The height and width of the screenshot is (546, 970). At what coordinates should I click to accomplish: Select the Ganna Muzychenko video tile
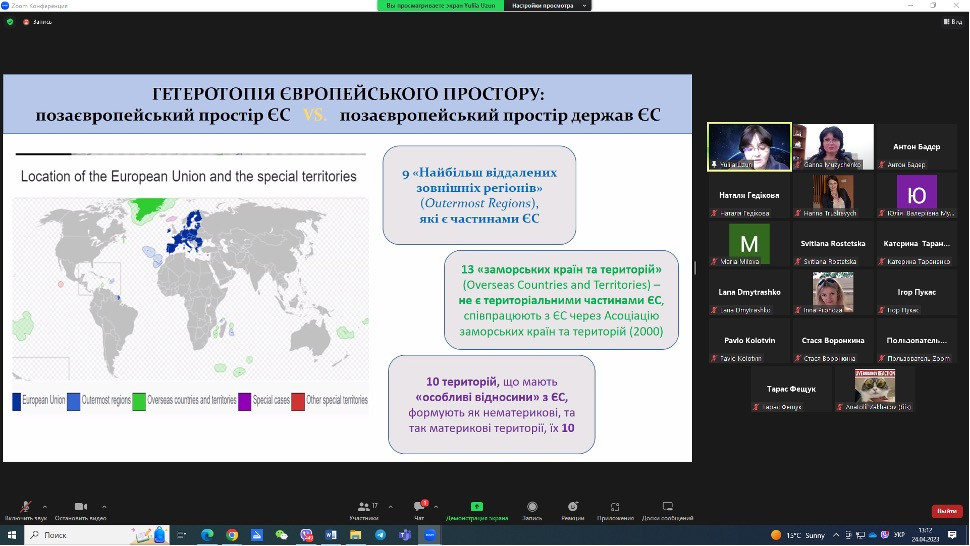(x=833, y=147)
